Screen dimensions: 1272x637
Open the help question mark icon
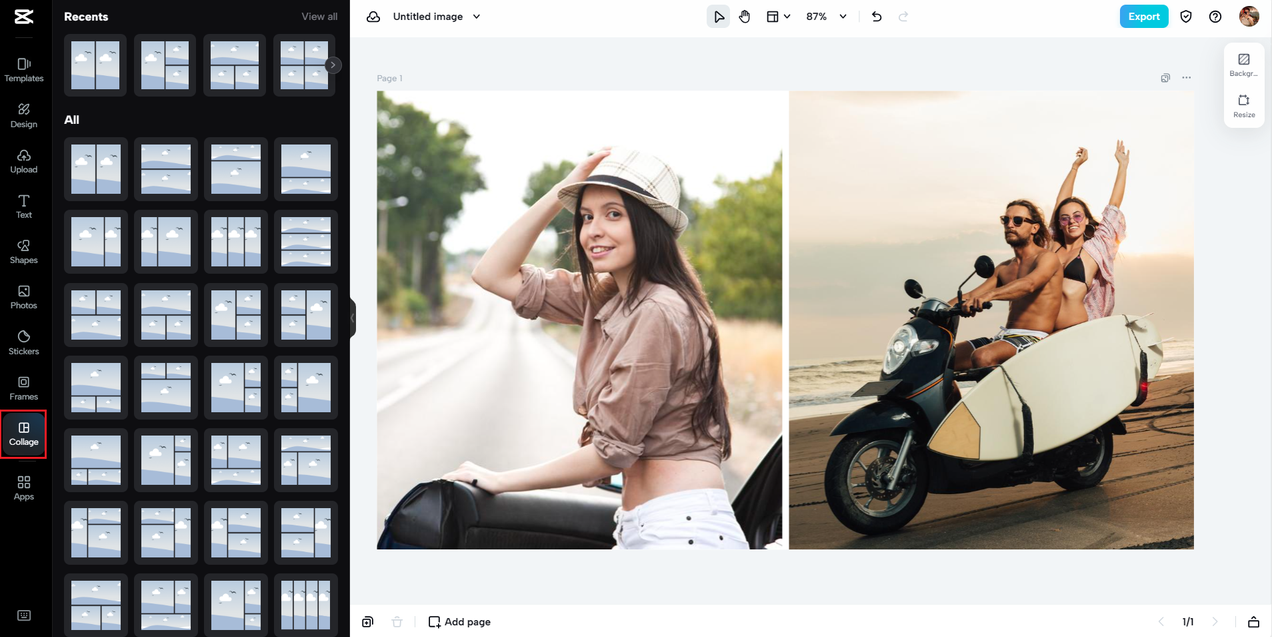click(1215, 17)
